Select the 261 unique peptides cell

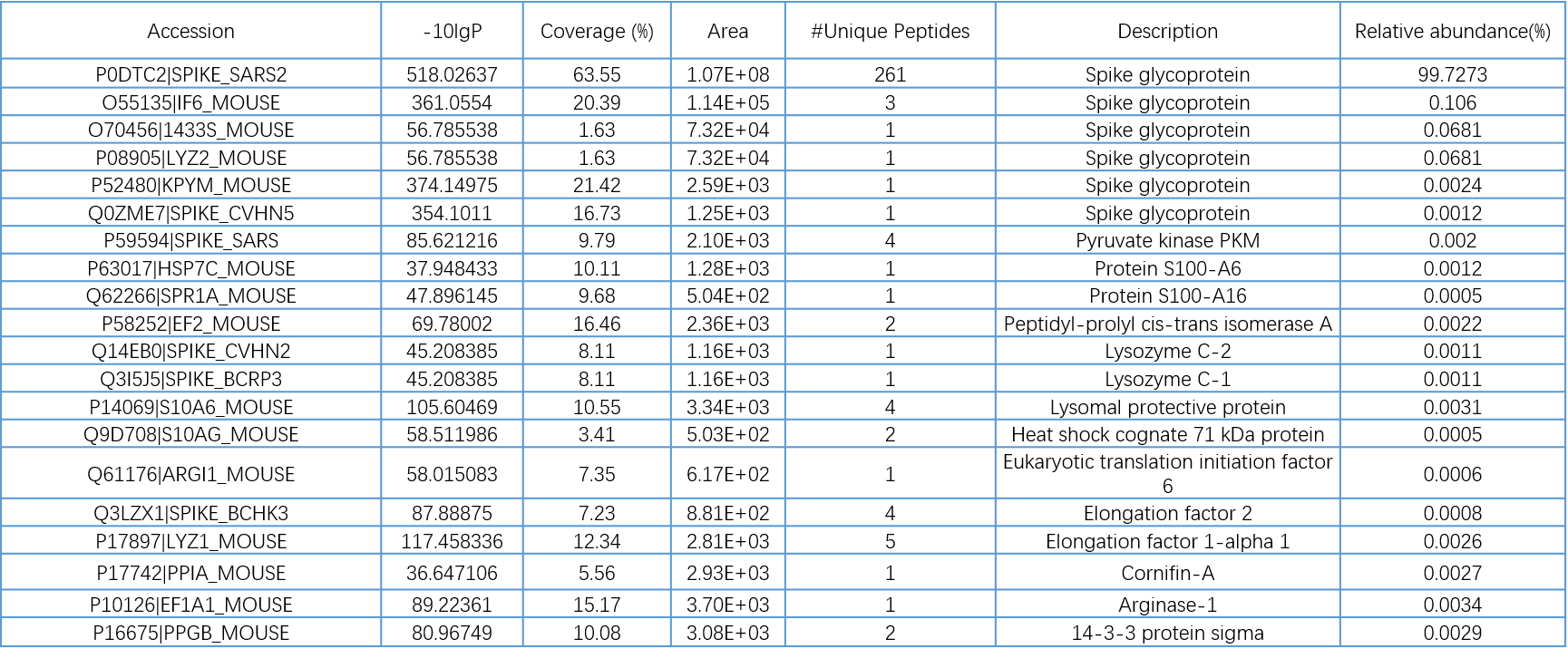pos(890,74)
